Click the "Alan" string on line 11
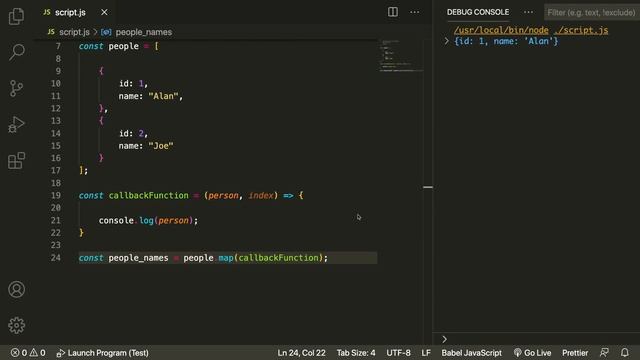The image size is (640, 360). pos(163,96)
